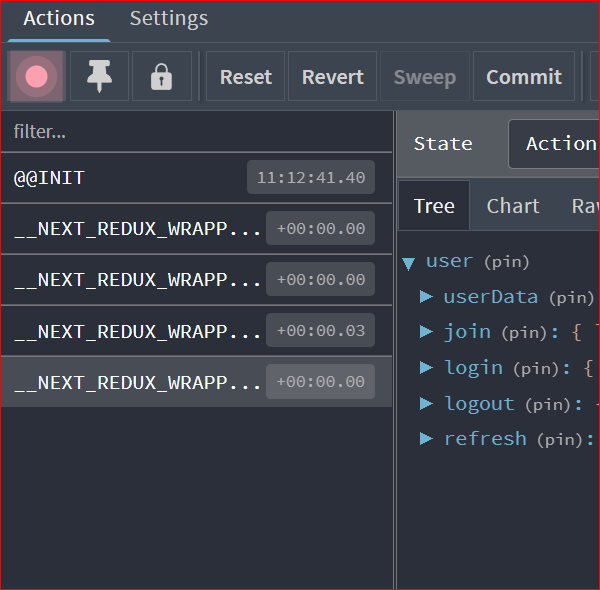Expand the login node arrow
This screenshot has height=590, width=600.
426,368
